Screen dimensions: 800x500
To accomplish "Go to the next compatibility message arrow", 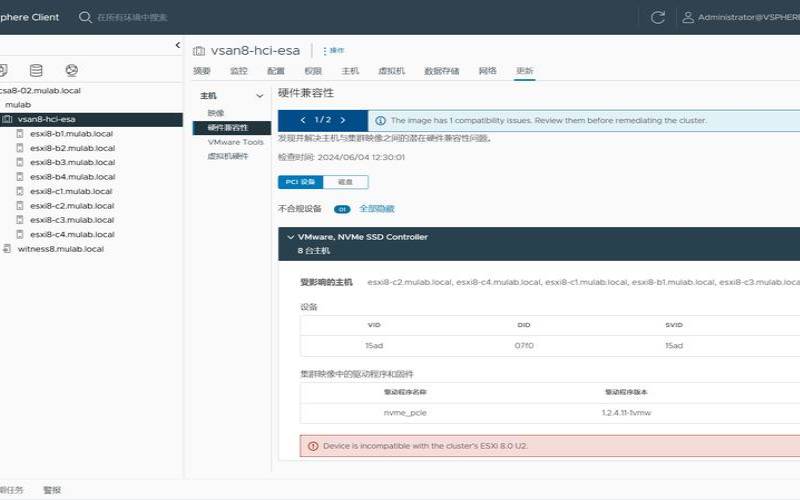I will [343, 120].
